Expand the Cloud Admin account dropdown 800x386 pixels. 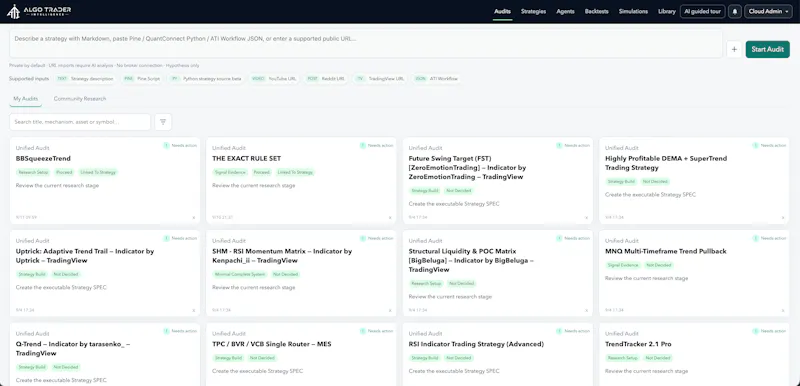[768, 11]
